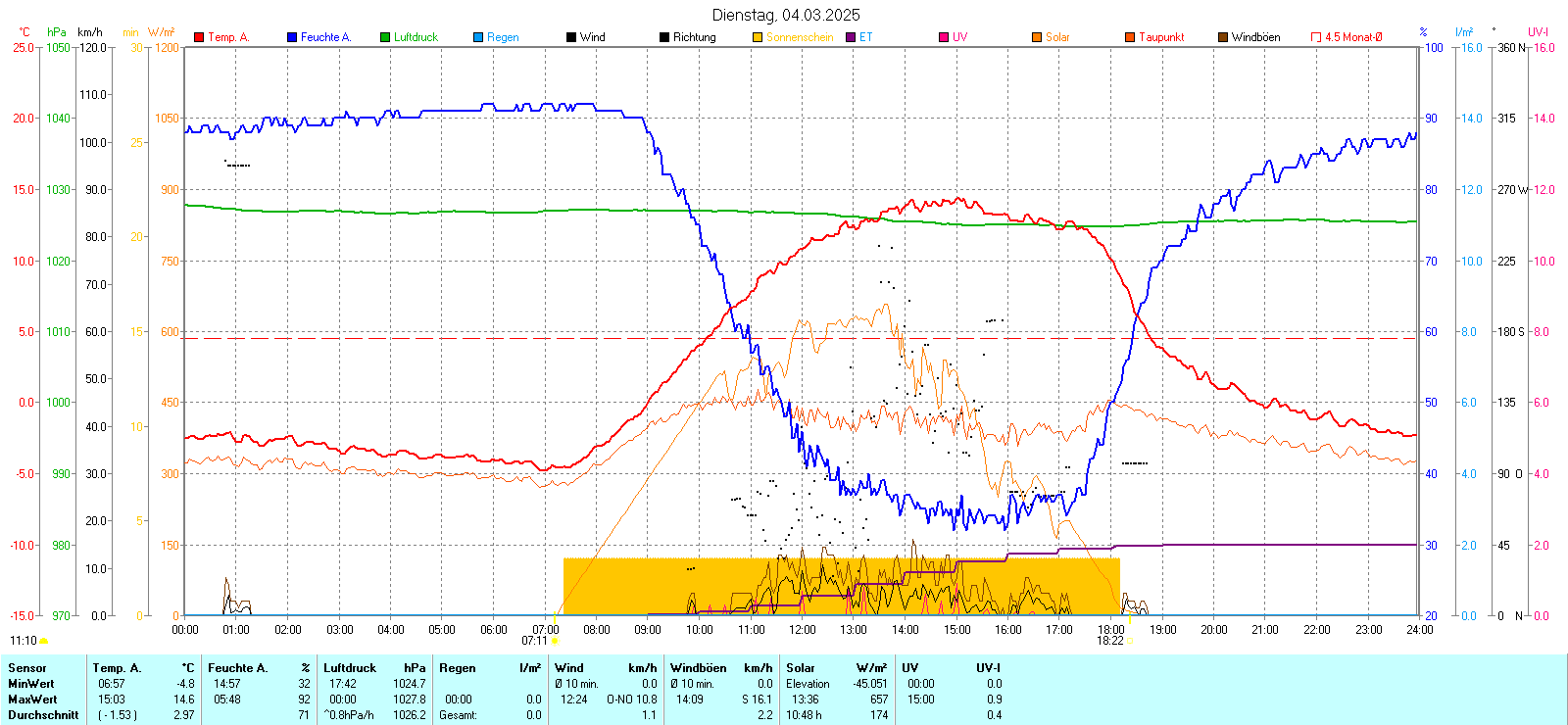The image size is (1568, 725).
Task: Click the purple ET legend square
Action: click(851, 37)
